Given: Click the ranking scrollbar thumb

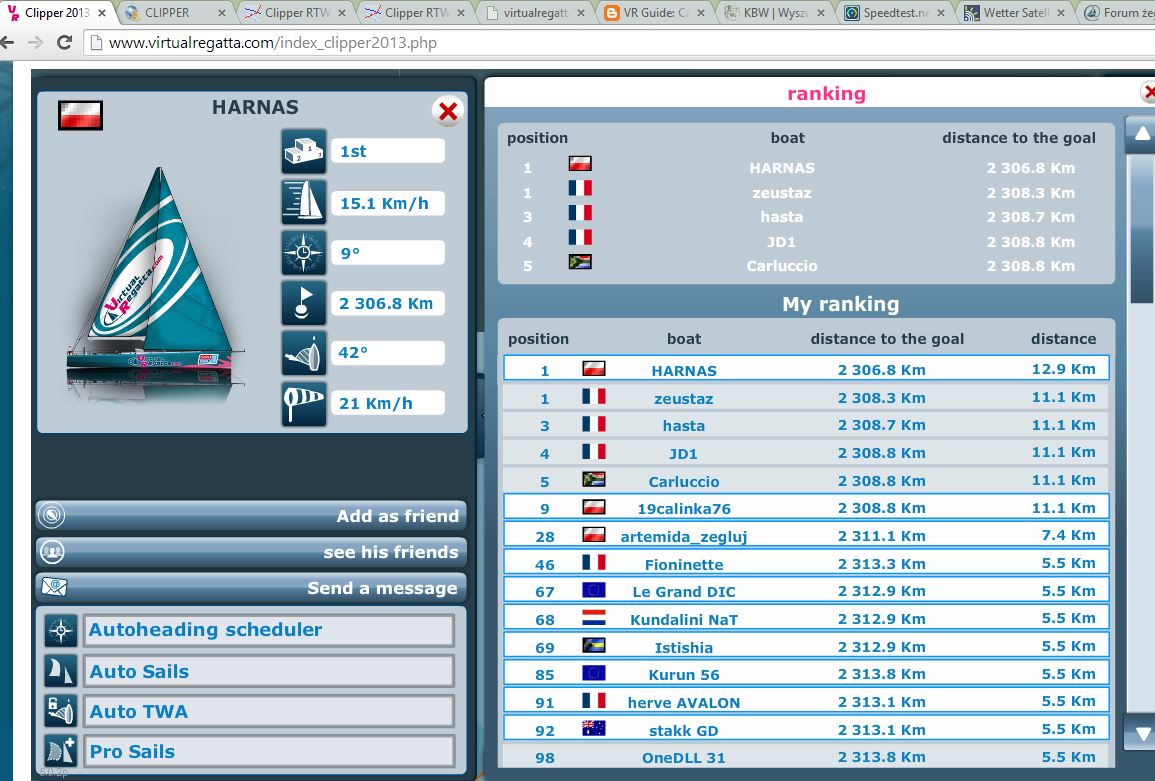Looking at the screenshot, I should coord(1142,228).
